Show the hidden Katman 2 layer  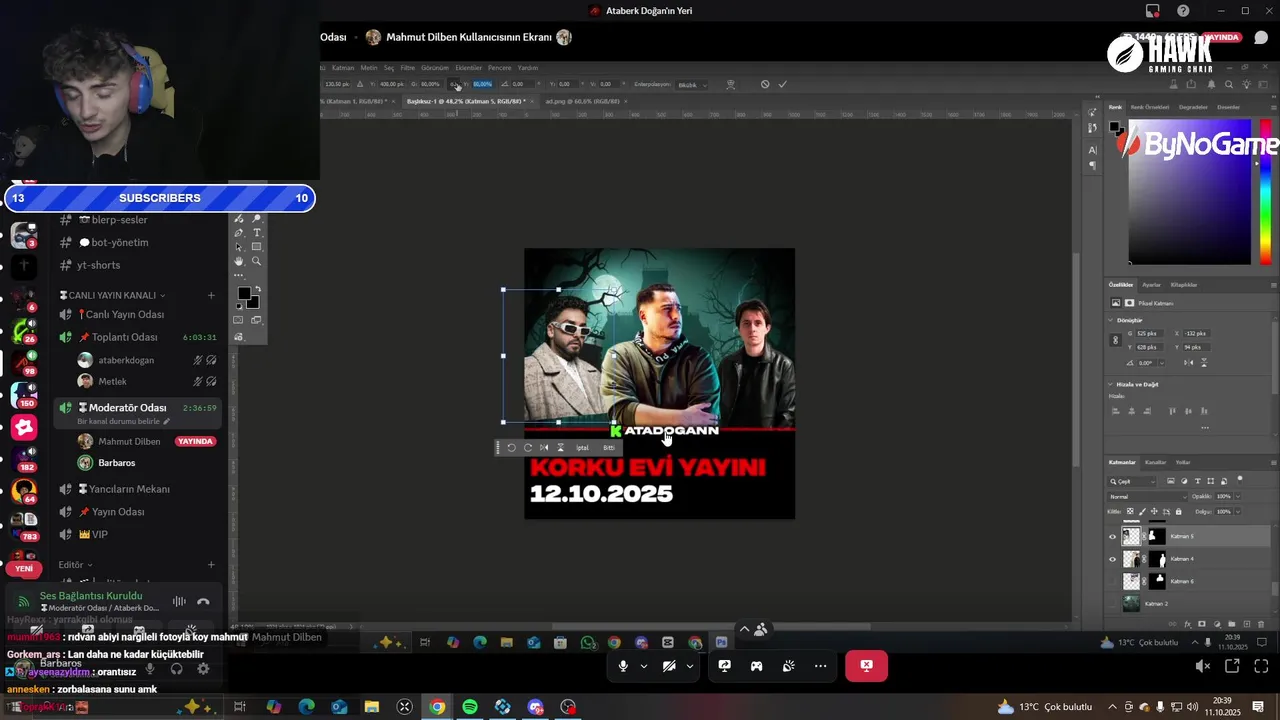pos(1112,604)
